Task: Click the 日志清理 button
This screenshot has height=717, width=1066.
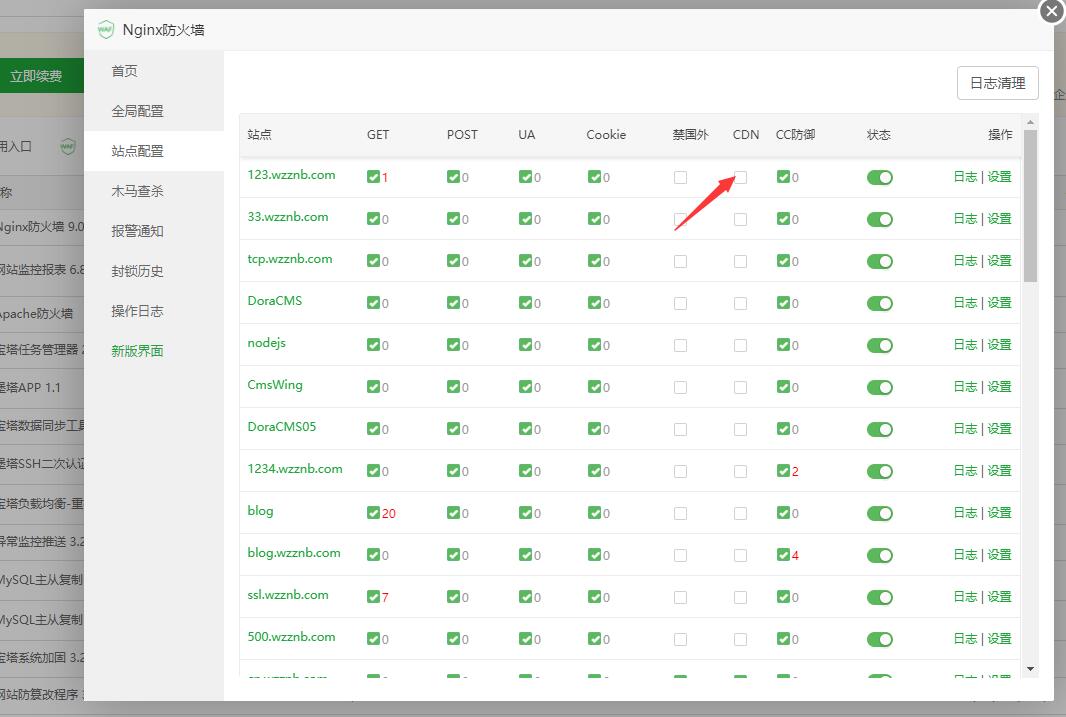Action: [x=997, y=83]
